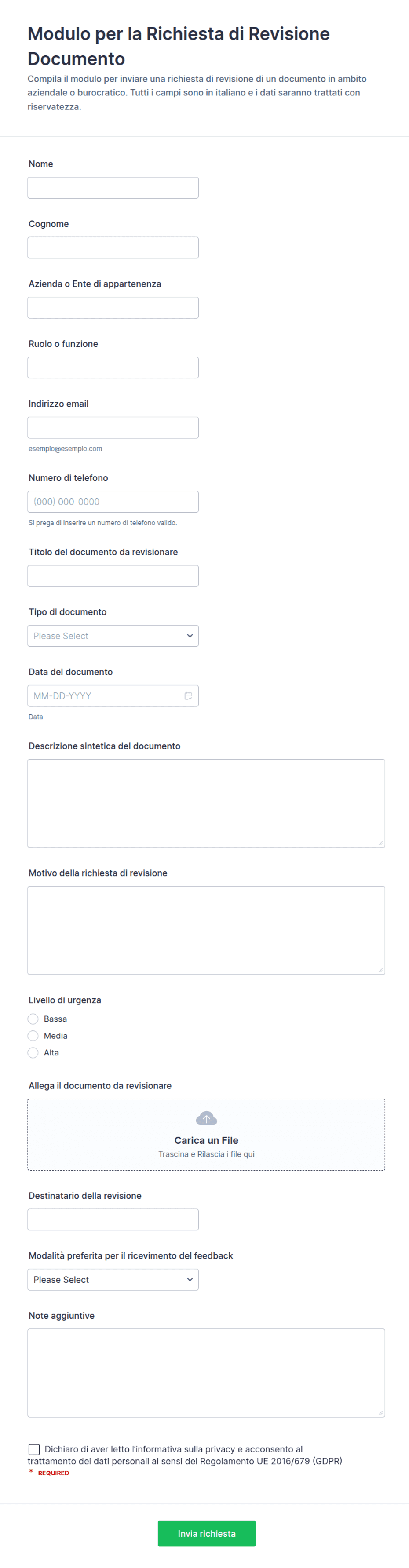409x1568 pixels.
Task: Focus the Indirizzo email field
Action: [x=113, y=427]
